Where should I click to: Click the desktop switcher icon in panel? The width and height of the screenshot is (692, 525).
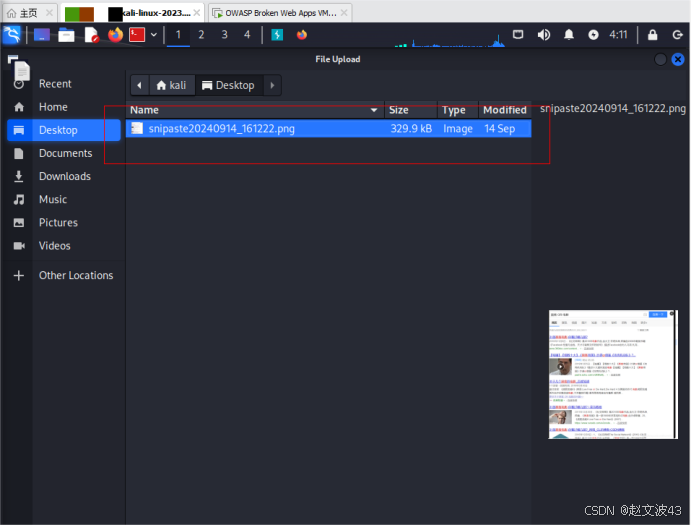[x=42, y=35]
